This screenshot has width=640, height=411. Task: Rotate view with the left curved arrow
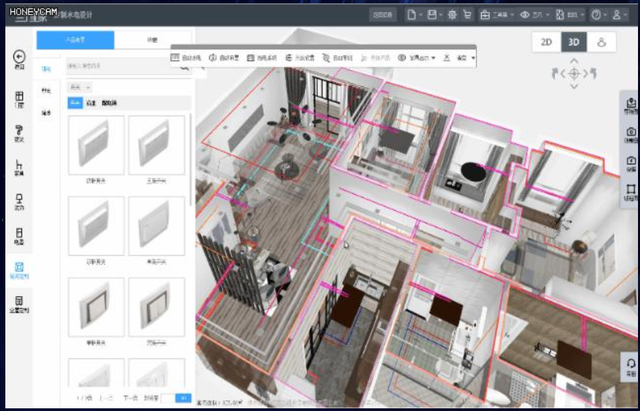click(x=555, y=74)
